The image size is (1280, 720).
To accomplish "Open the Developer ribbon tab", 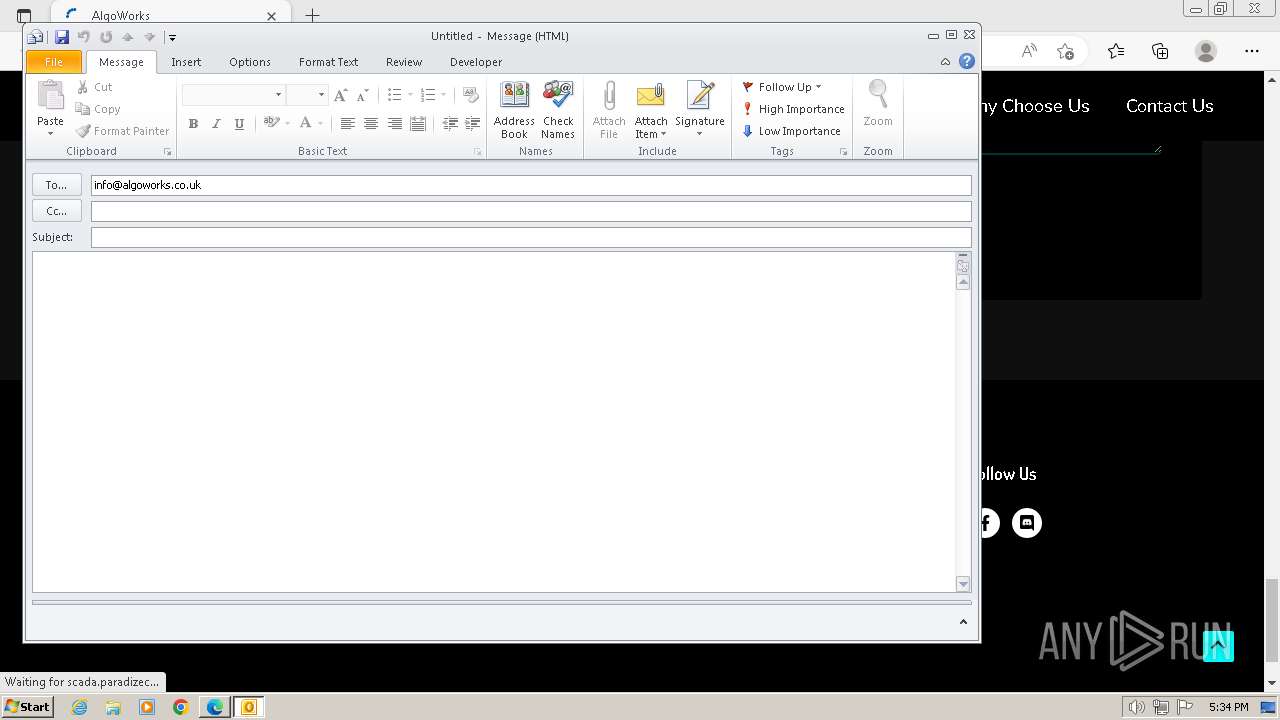I will click(476, 62).
